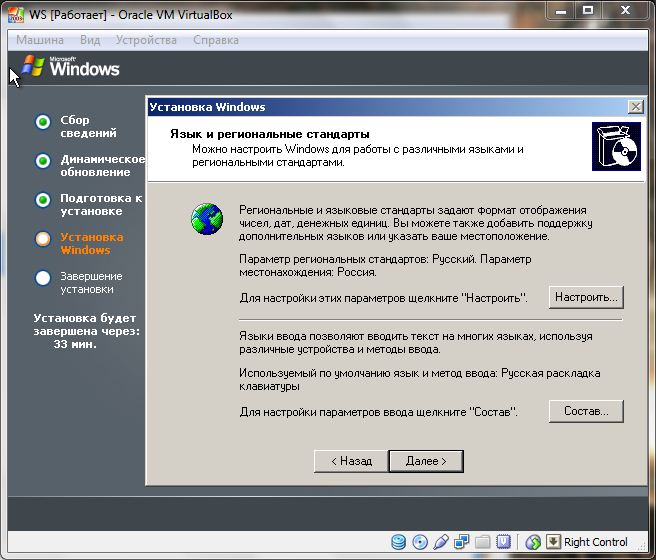Click the optical CD drive status icon
The image size is (656, 560).
420,542
